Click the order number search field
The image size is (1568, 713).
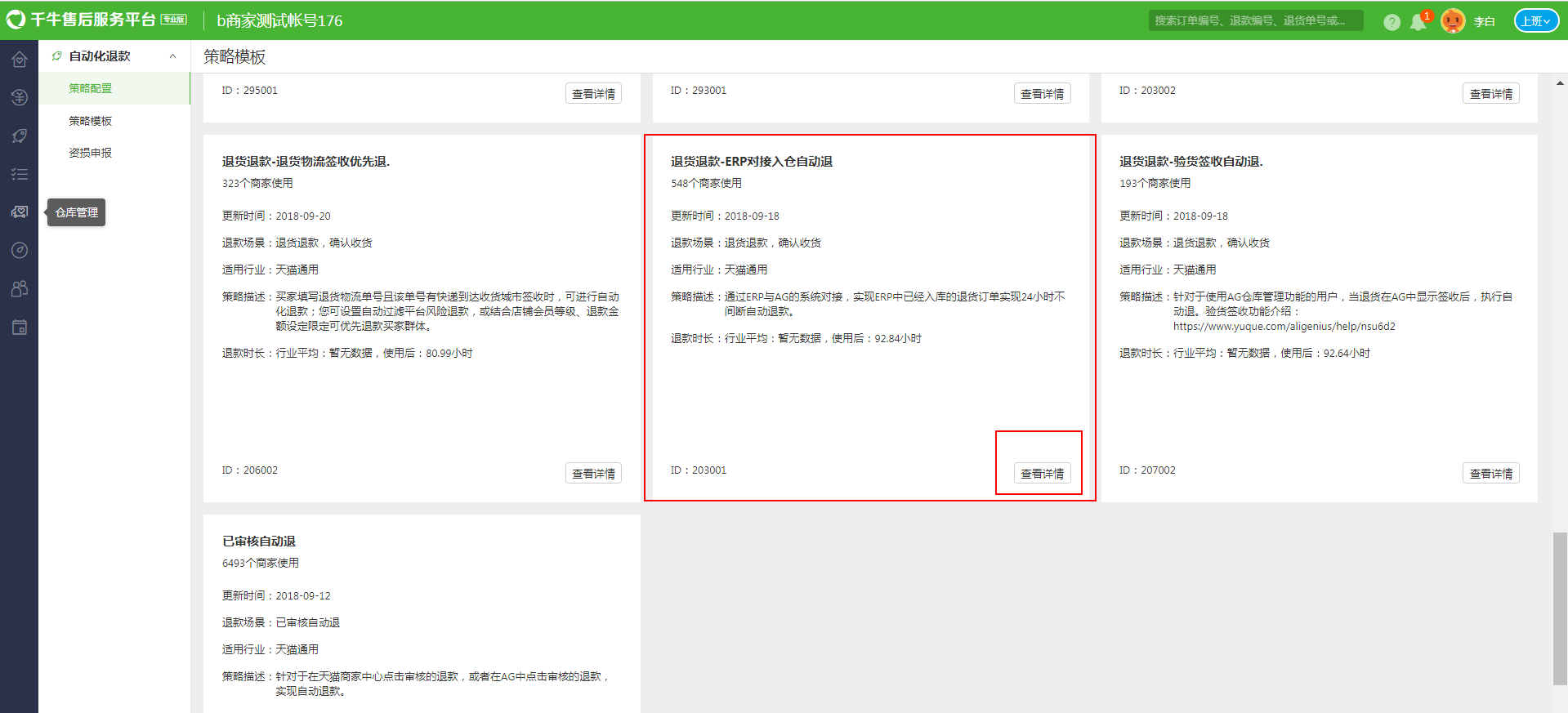[1255, 20]
